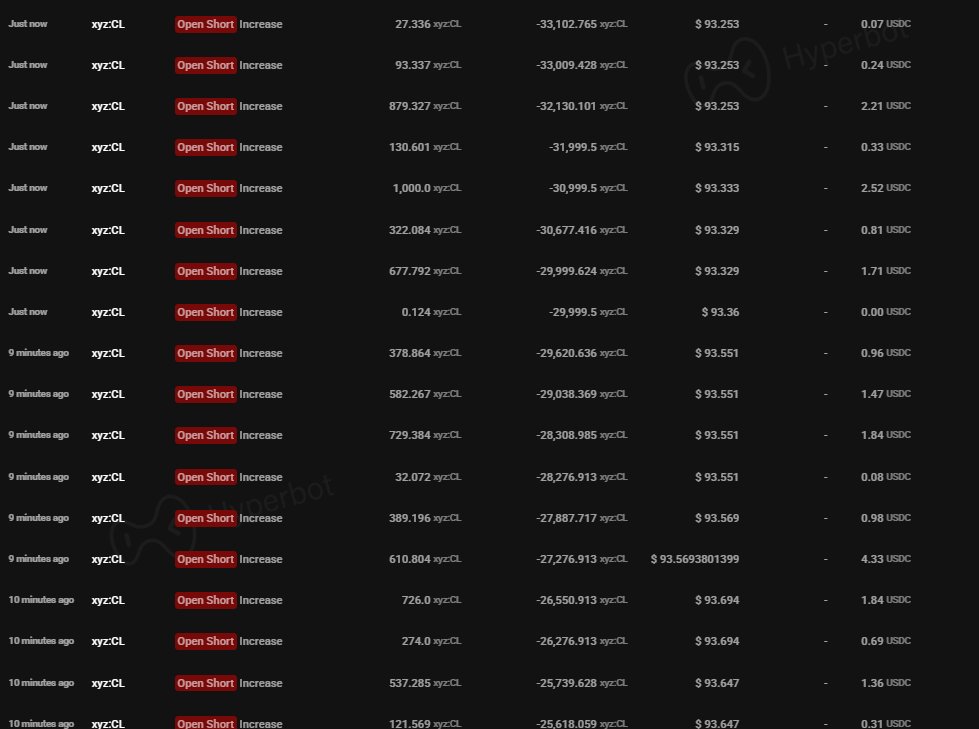Viewport: 979px width, 729px height.
Task: Click the 2.52 USDC fee amount
Action: point(885,188)
